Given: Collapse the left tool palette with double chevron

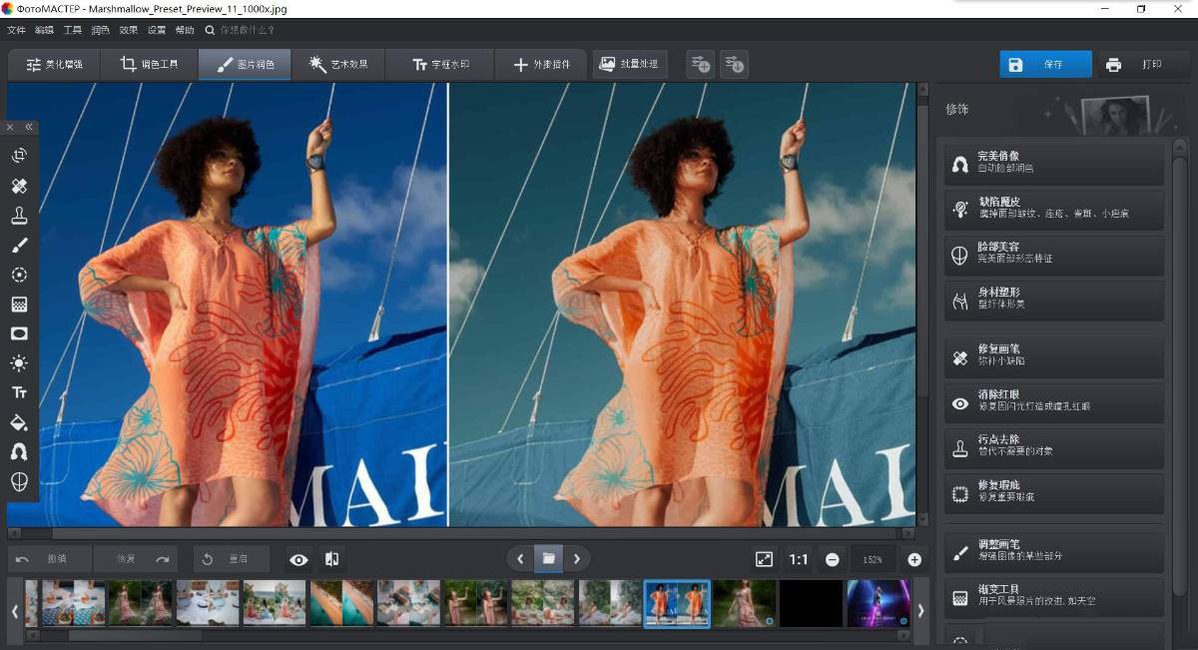Looking at the screenshot, I should click(29, 127).
